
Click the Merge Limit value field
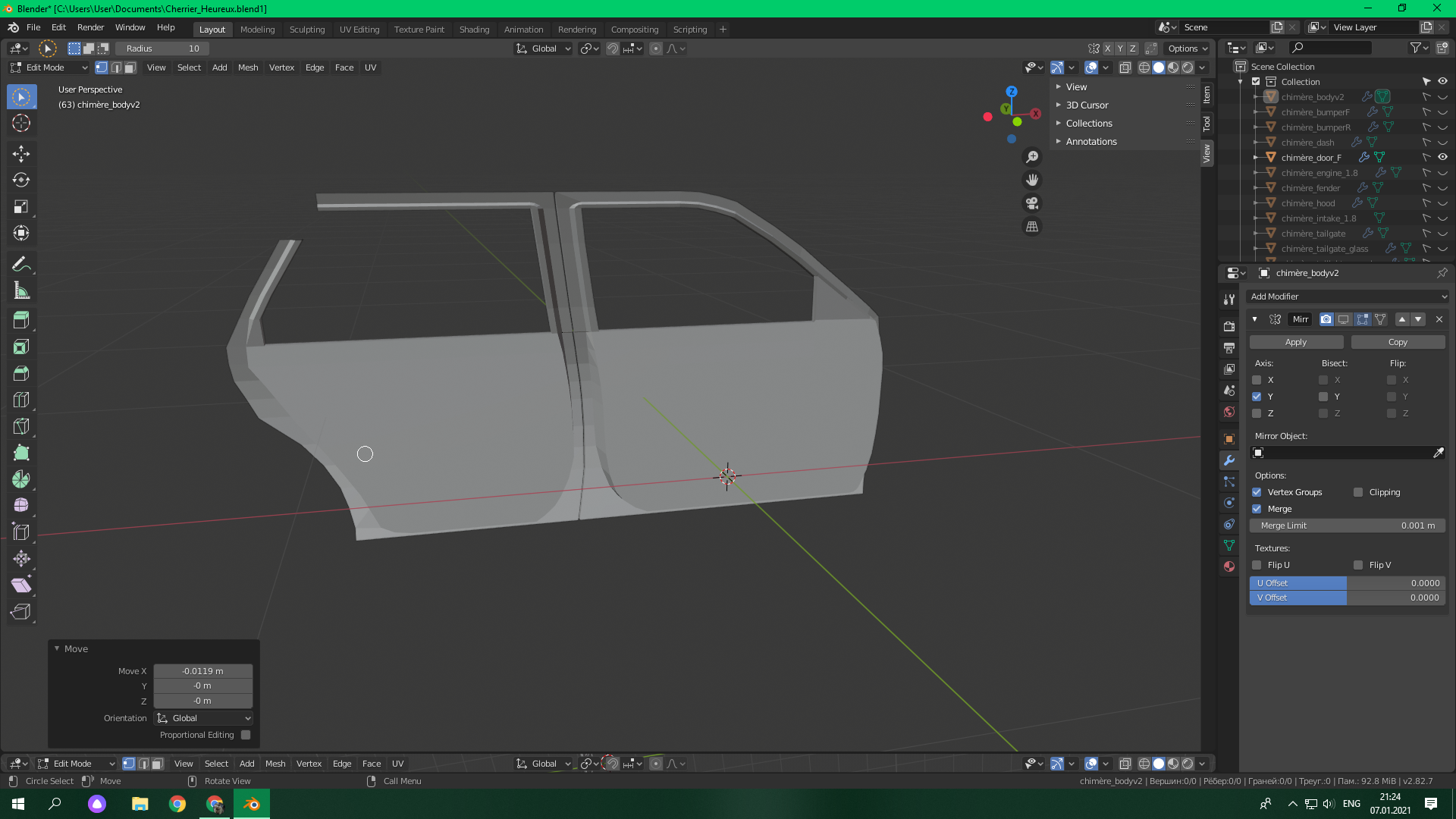[1347, 526]
